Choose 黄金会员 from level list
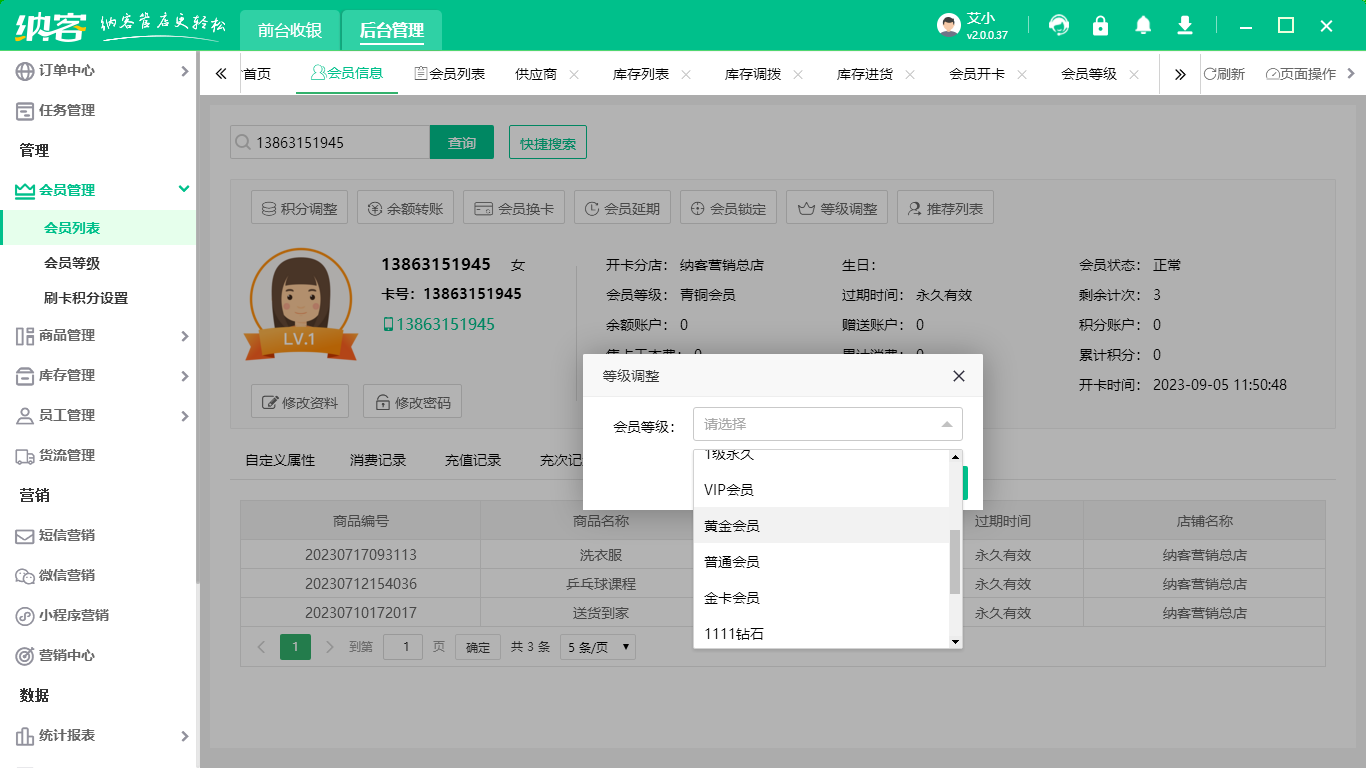The image size is (1366, 768). click(x=821, y=525)
